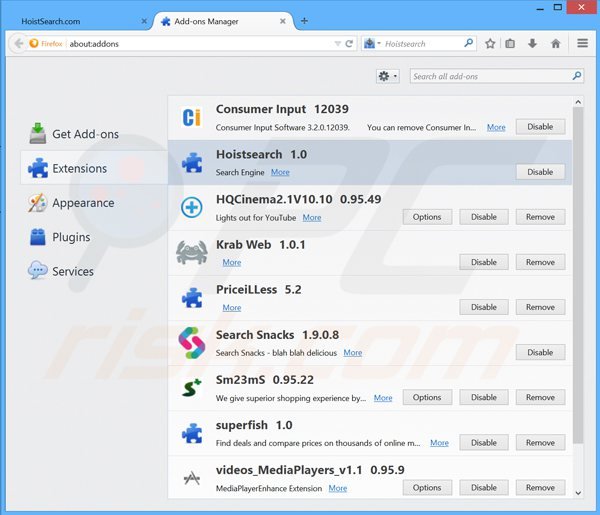Viewport: 600px width, 515px height.
Task: Open a new tab with the plus button
Action: point(304,21)
